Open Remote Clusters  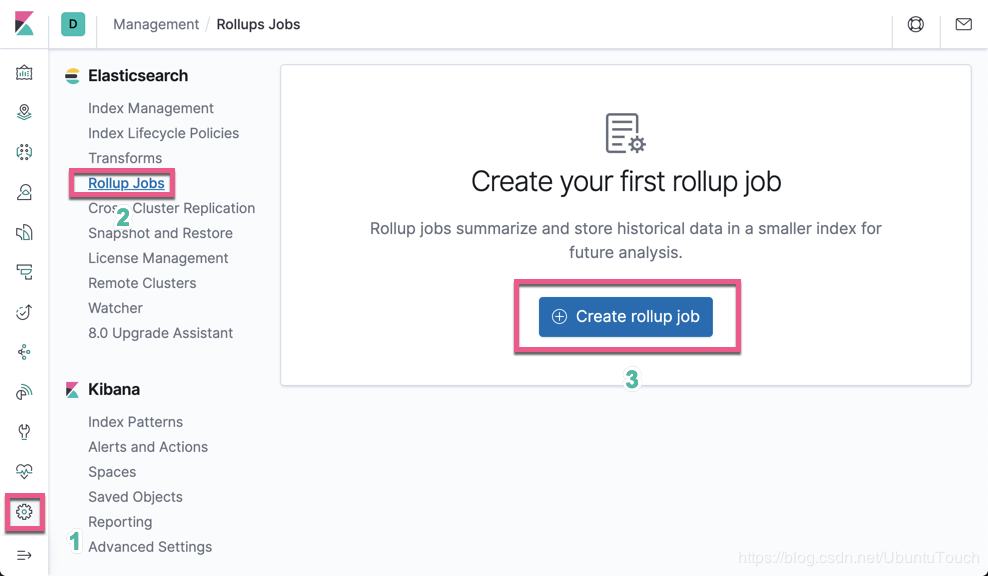[142, 283]
